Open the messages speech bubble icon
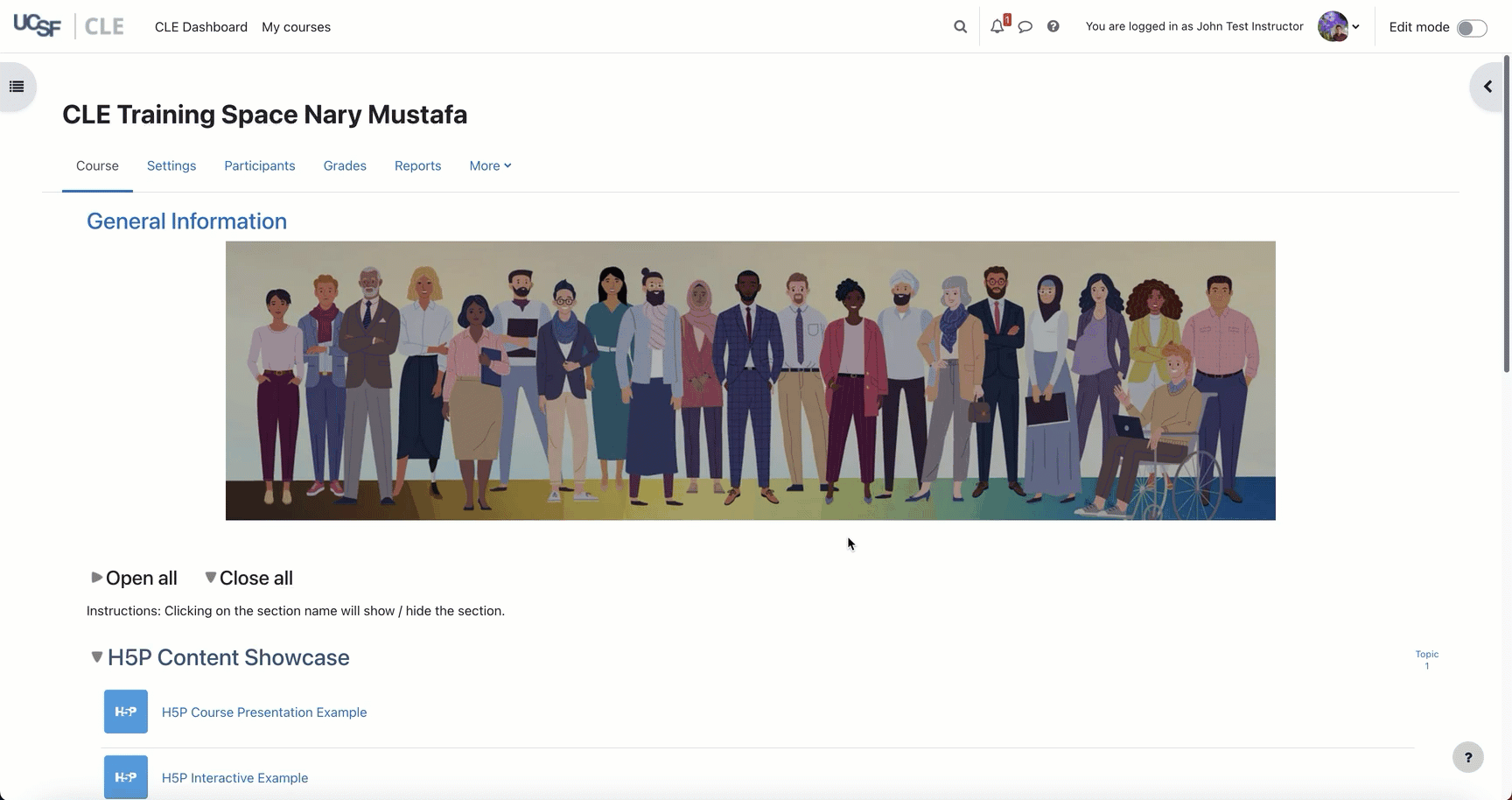The image size is (1512, 800). click(1025, 27)
